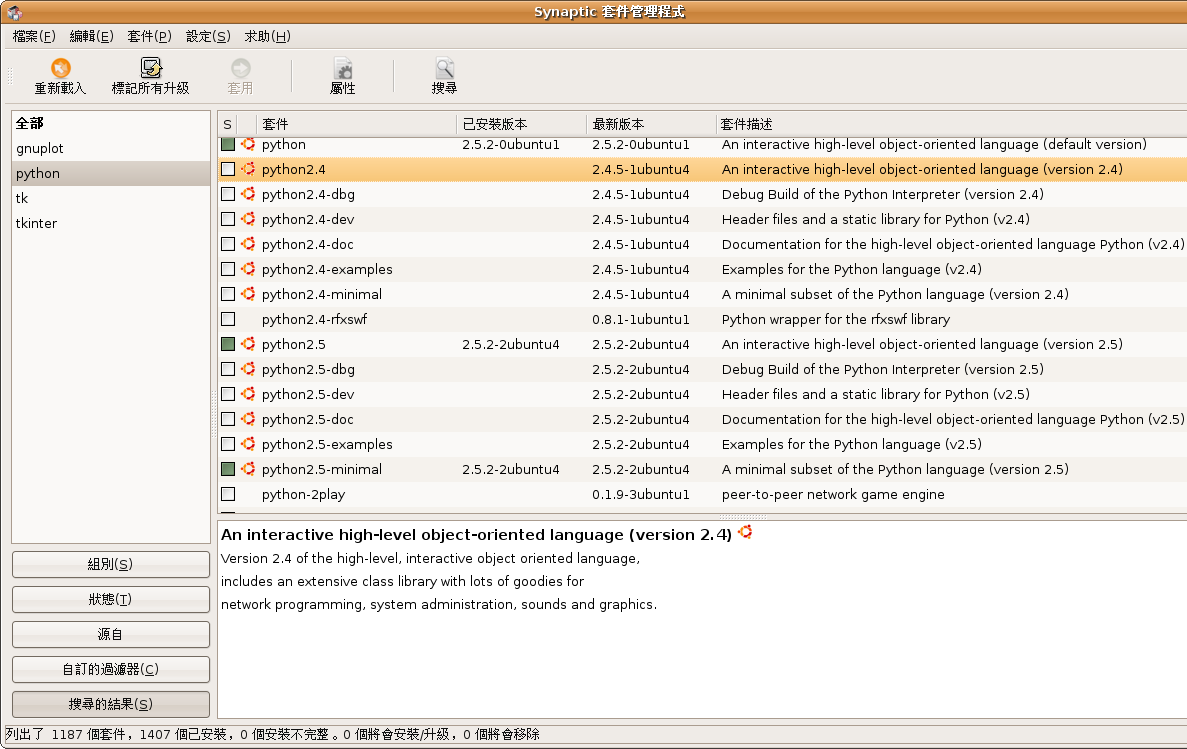Sort by the 最新版本 latest version header

click(652, 124)
